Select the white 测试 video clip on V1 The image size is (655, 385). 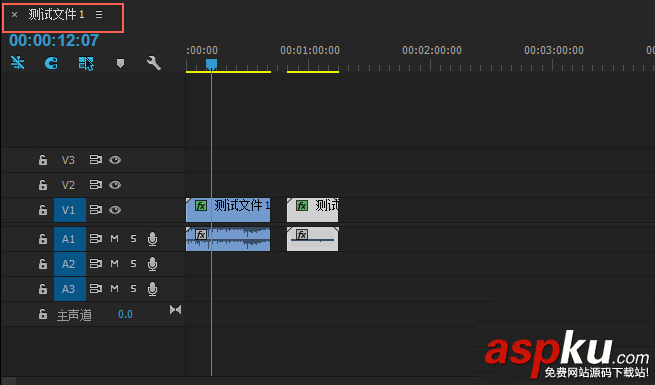(312, 210)
